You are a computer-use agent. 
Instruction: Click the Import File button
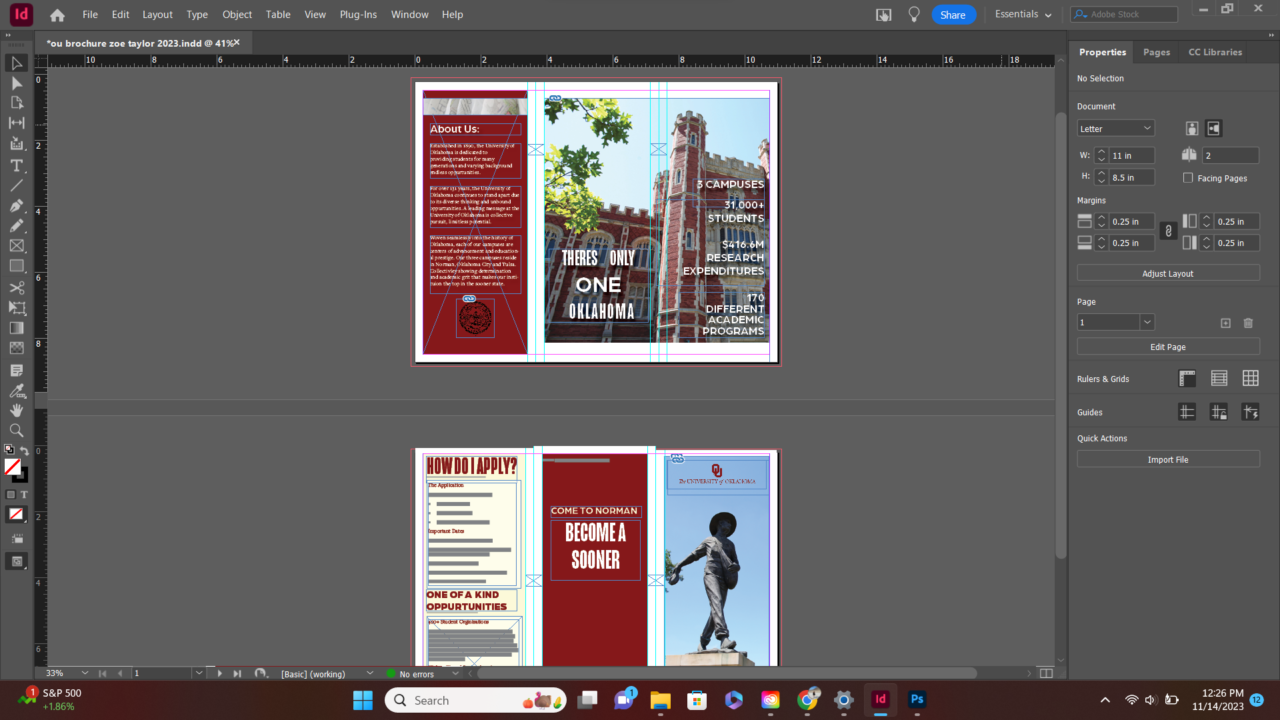[1168, 459]
